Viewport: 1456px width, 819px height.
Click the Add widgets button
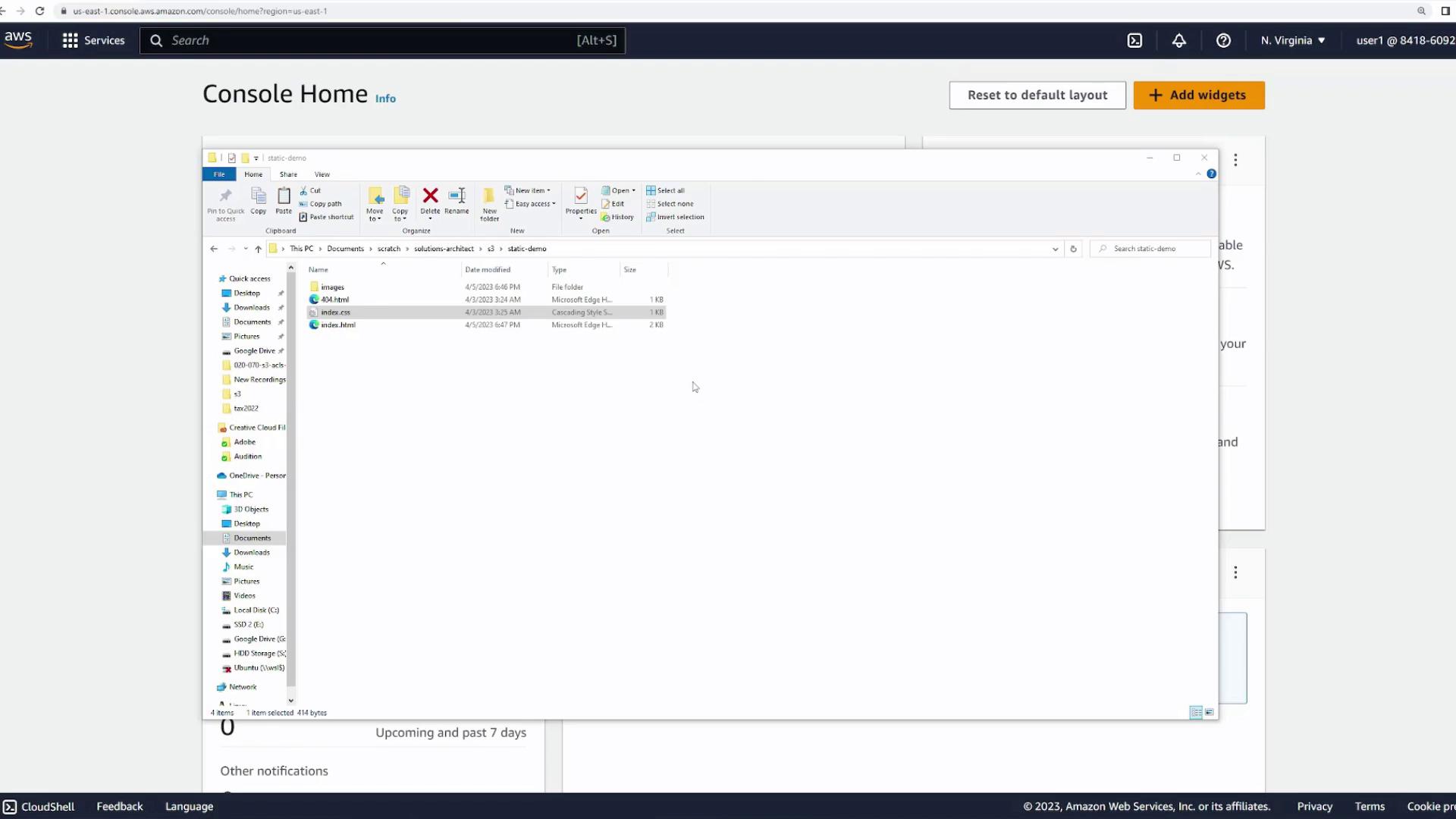coord(1198,96)
